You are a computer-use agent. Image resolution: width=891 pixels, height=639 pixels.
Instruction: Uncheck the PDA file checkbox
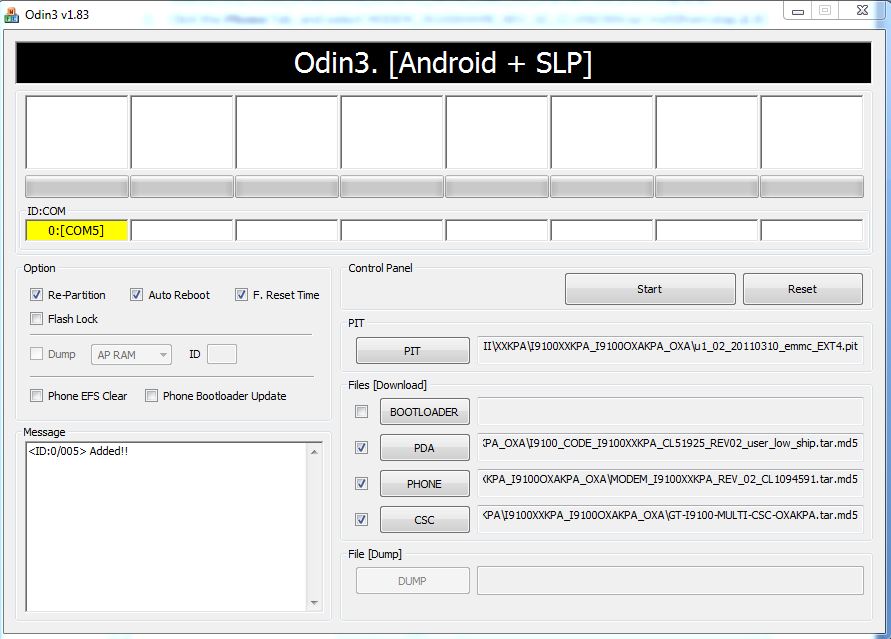361,448
